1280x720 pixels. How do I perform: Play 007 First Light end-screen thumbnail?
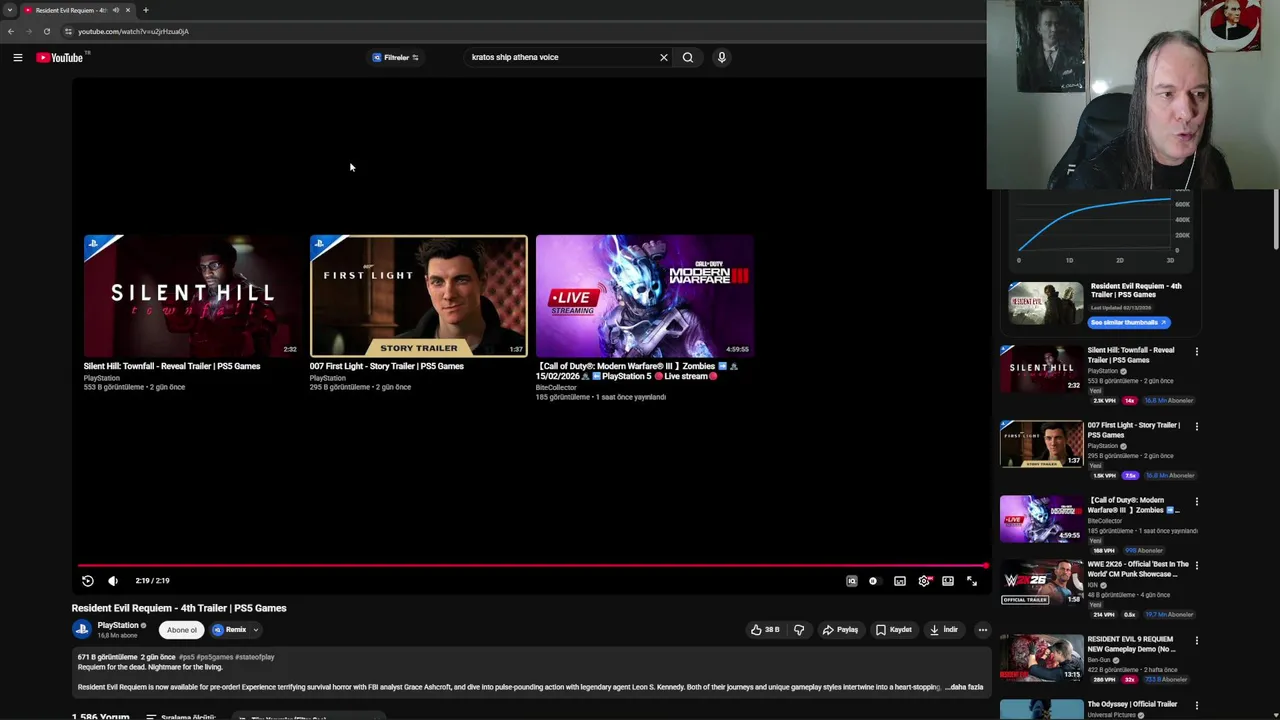tap(418, 296)
